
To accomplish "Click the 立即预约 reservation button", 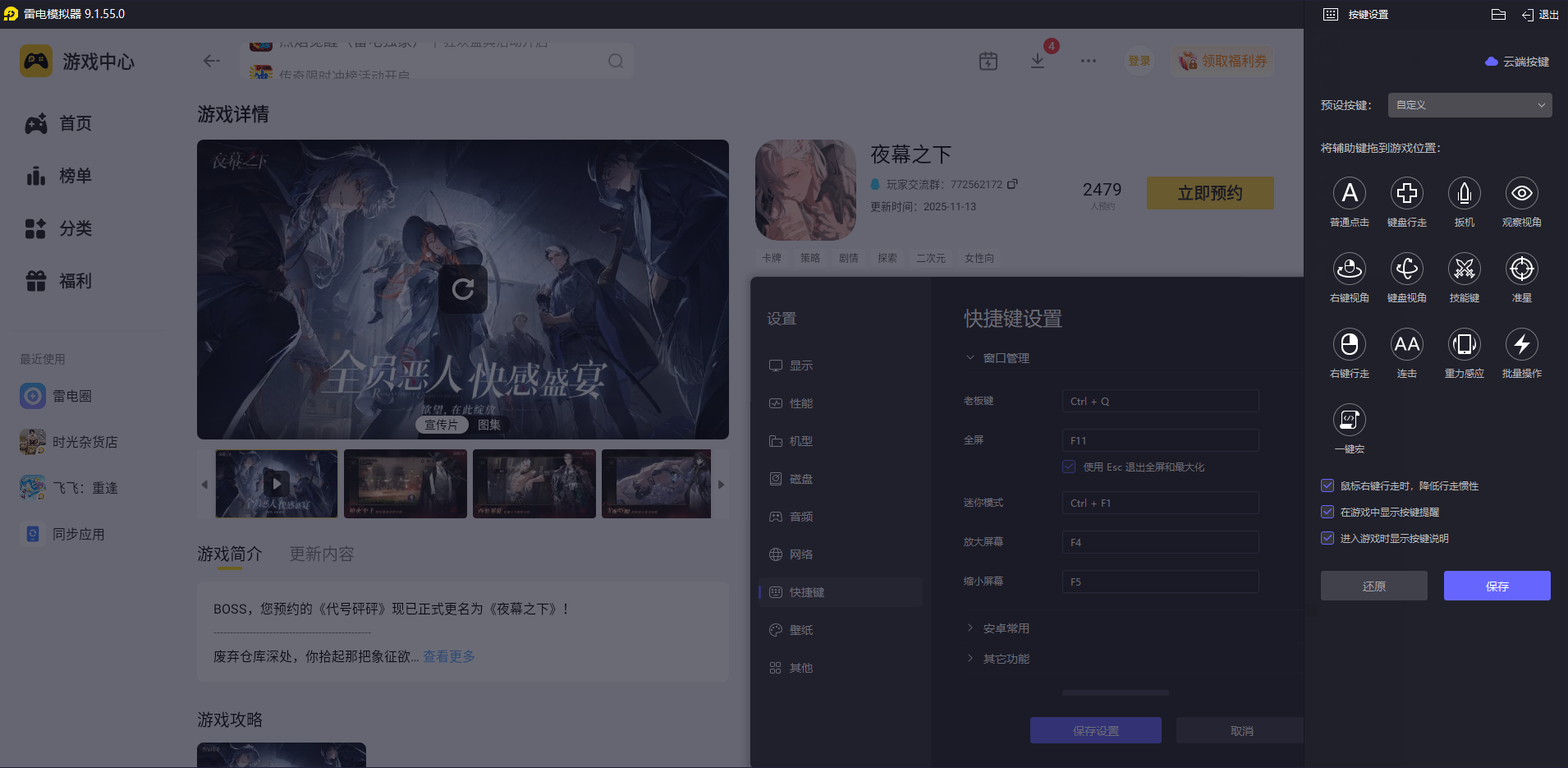I will [1209, 192].
